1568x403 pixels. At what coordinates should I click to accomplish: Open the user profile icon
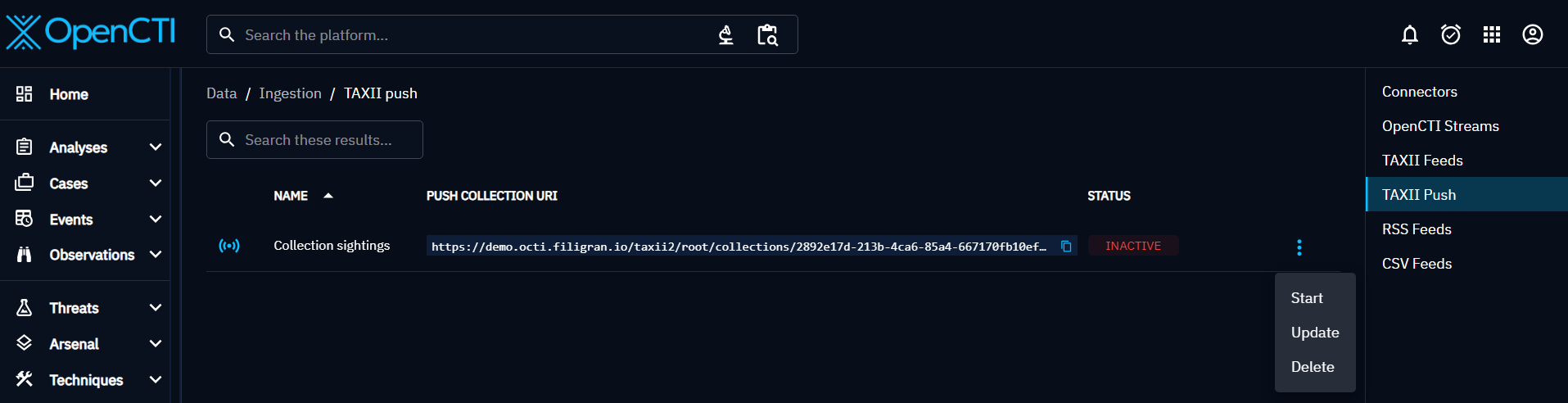(x=1532, y=34)
